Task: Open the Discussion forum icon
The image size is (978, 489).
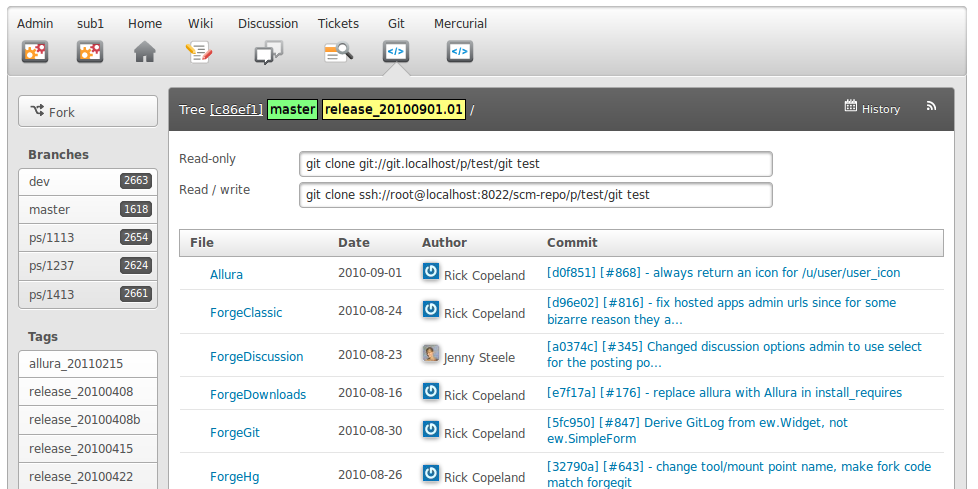Action: (x=268, y=51)
